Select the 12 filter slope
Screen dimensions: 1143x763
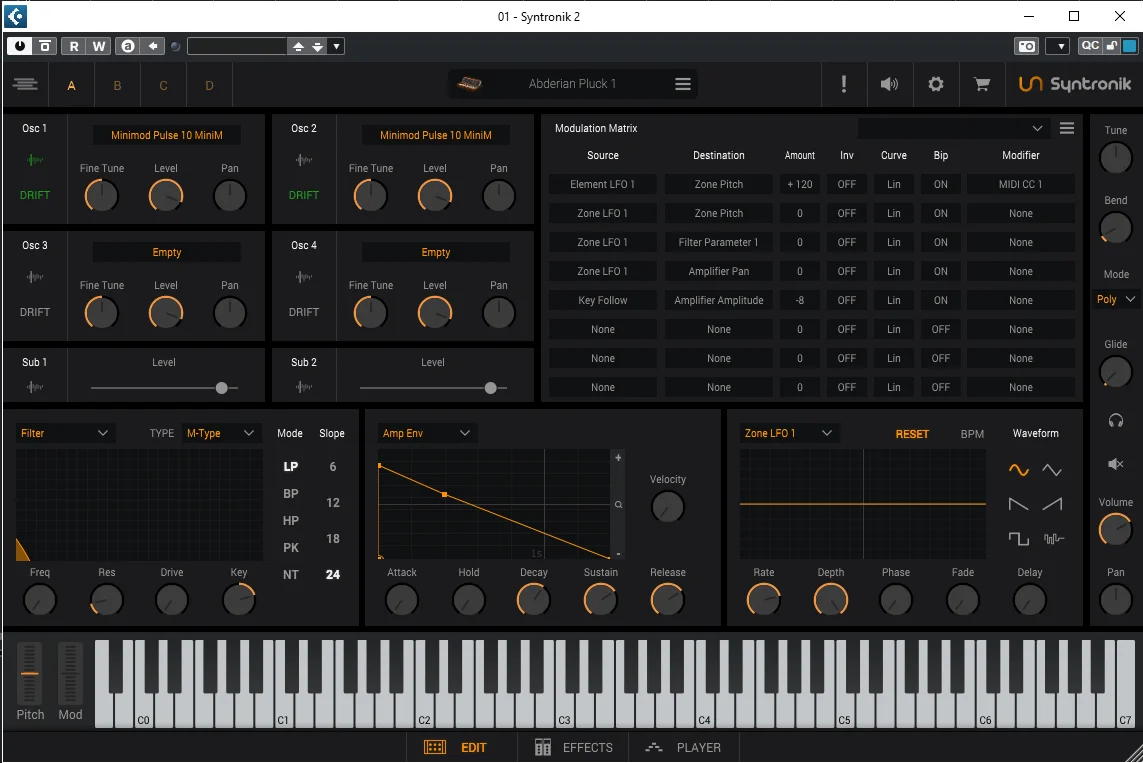(x=332, y=503)
